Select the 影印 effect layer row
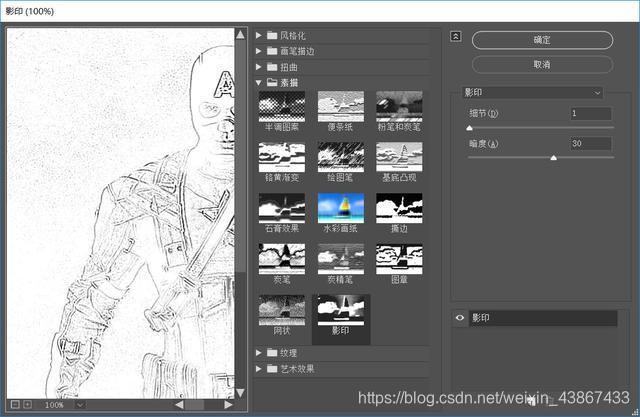This screenshot has height=417, width=640. click(543, 318)
